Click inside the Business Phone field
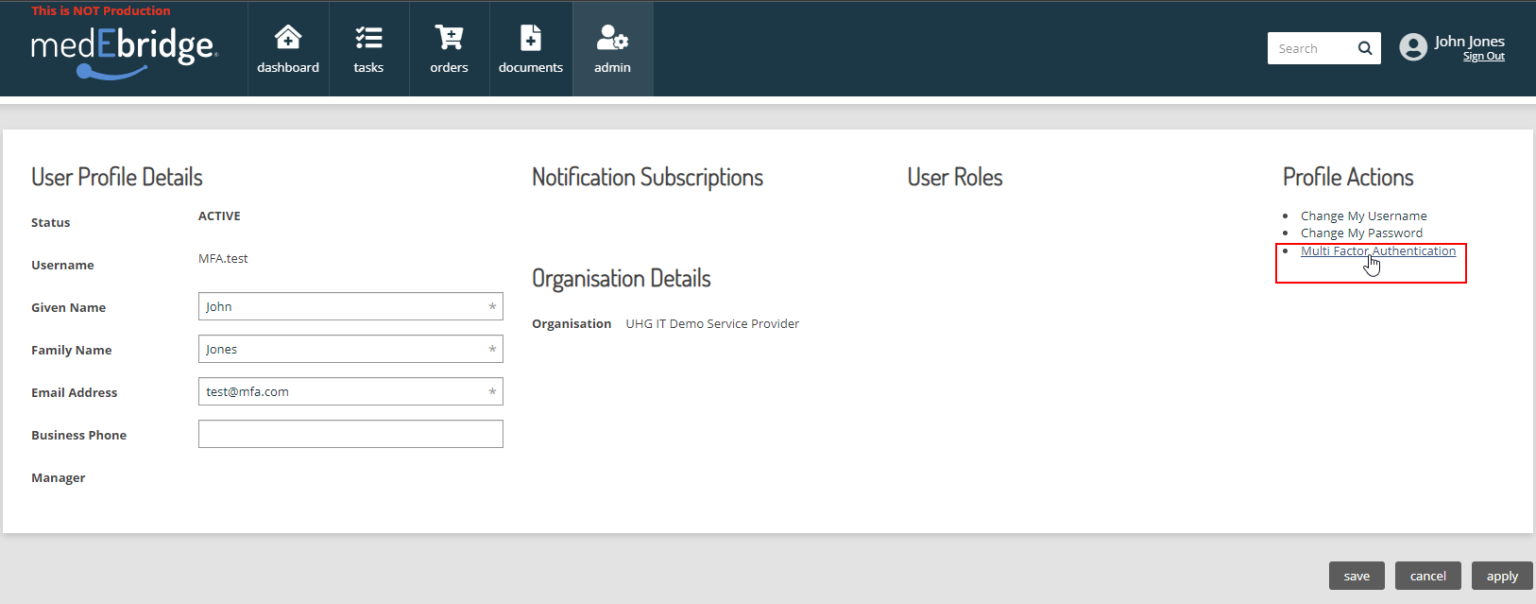 [x=350, y=433]
